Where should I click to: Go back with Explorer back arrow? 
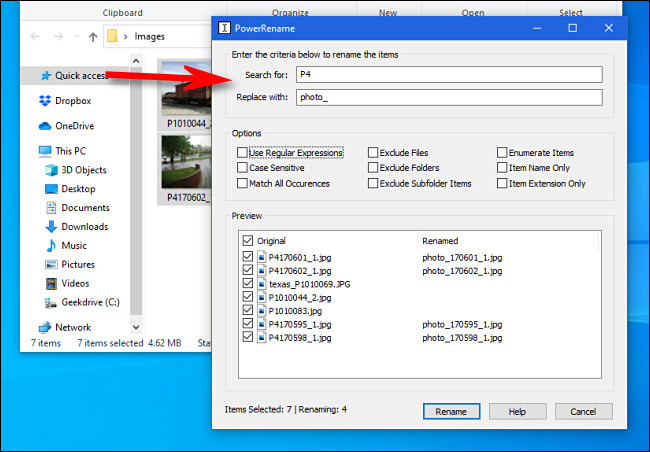(x=35, y=36)
